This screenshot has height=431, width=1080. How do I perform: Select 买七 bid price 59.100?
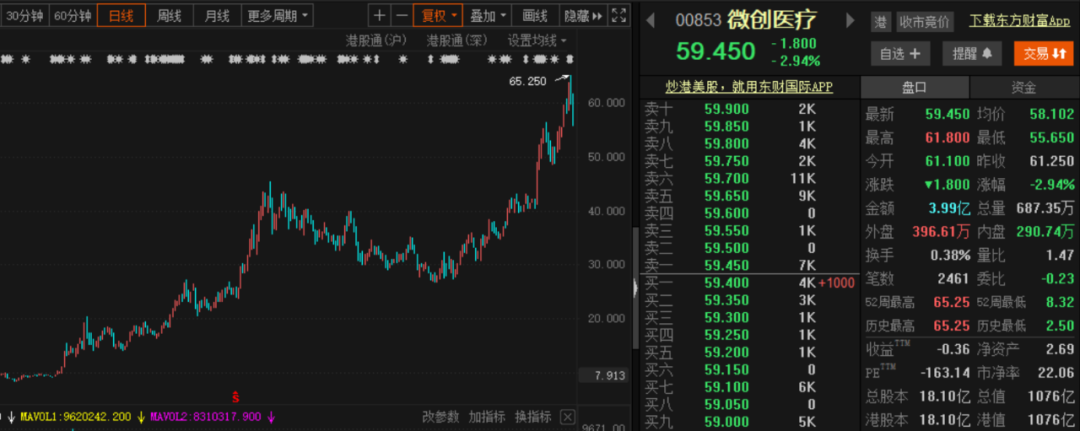coord(726,387)
